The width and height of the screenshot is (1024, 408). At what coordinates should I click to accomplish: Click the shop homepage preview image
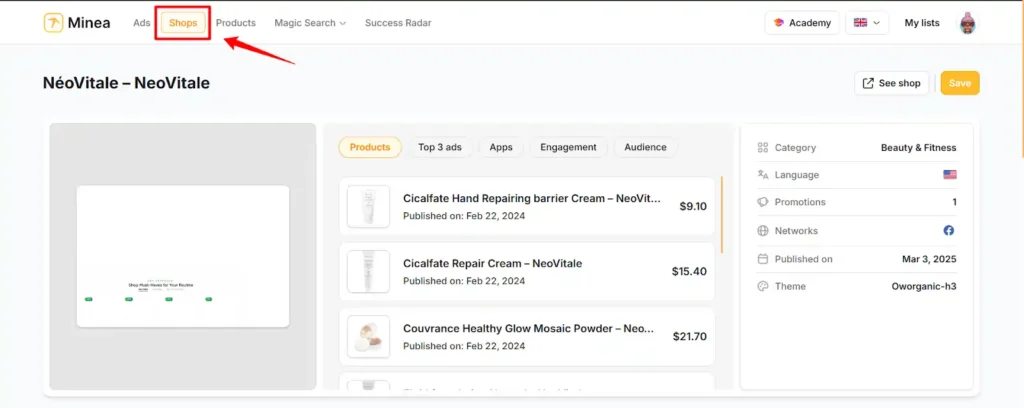[x=183, y=257]
